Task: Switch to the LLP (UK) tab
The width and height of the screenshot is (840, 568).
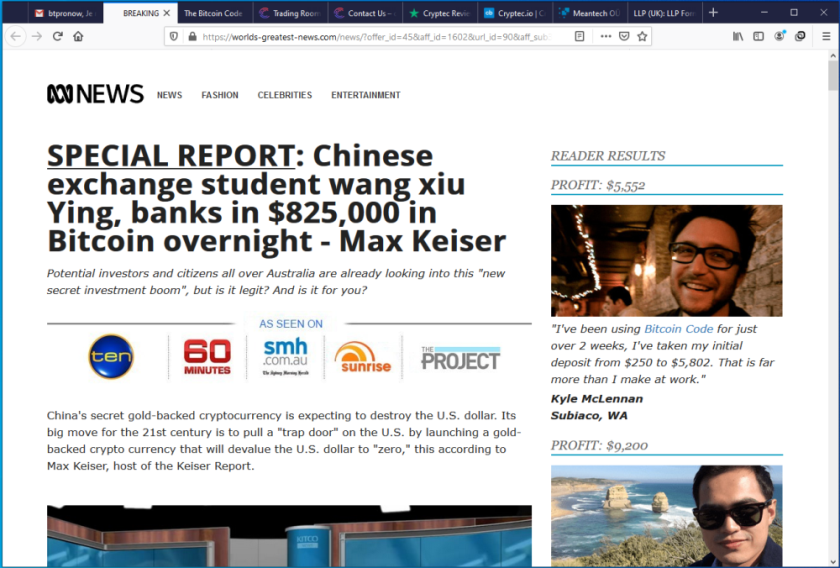Action: (x=664, y=13)
